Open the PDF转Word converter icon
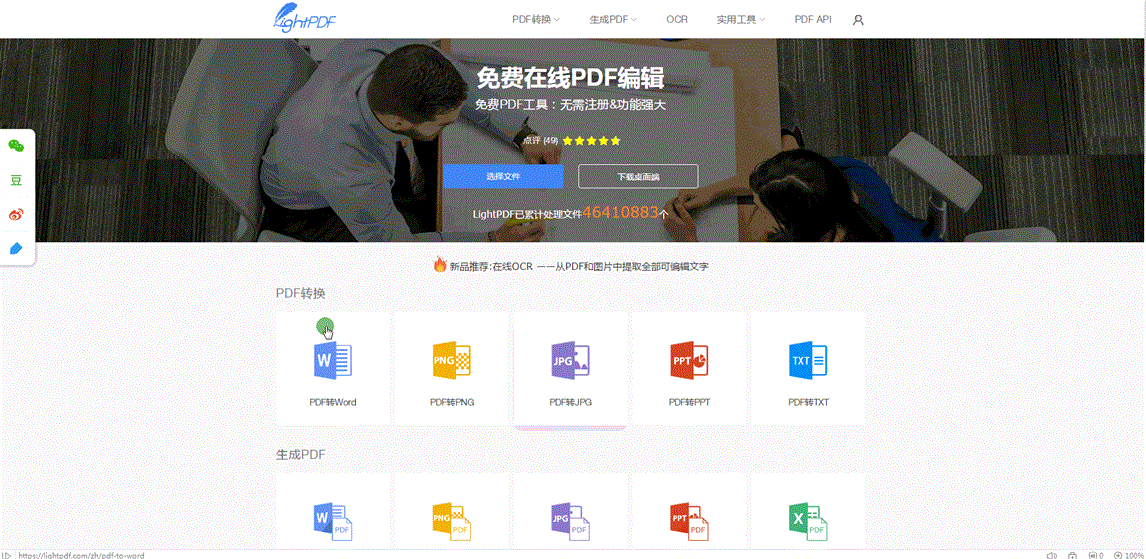 point(332,361)
